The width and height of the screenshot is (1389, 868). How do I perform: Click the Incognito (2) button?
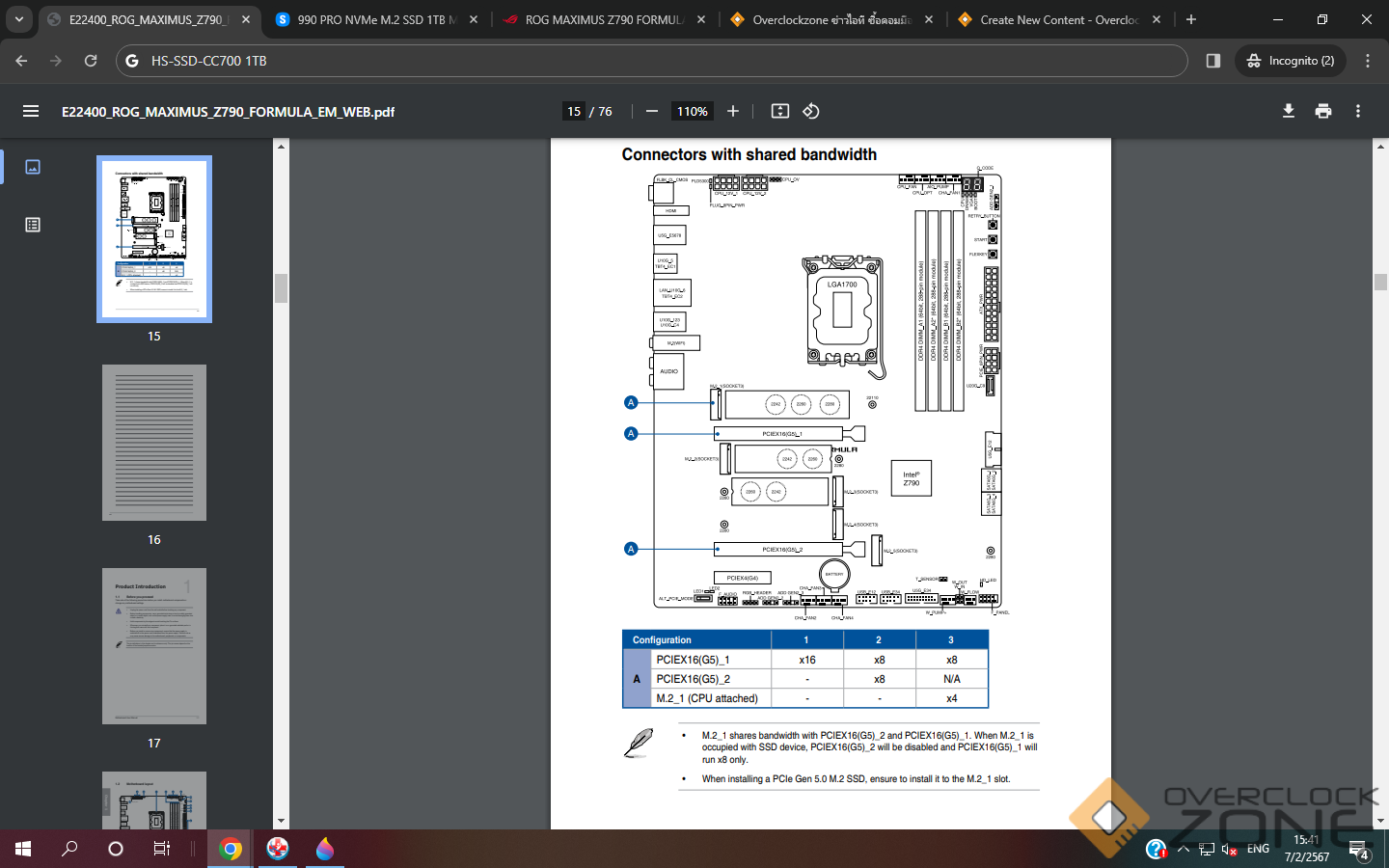click(x=1291, y=61)
